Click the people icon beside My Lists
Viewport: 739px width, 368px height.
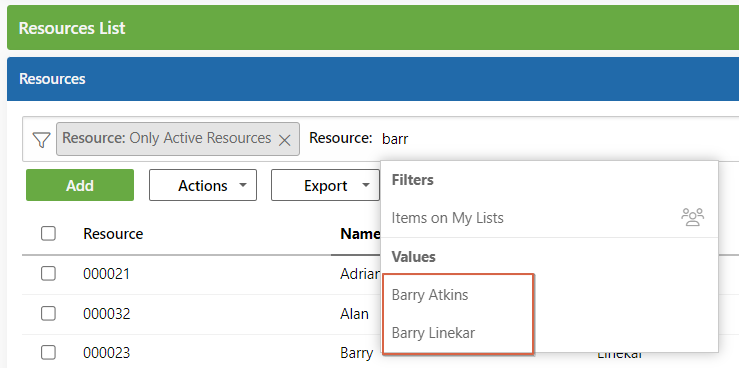point(692,217)
